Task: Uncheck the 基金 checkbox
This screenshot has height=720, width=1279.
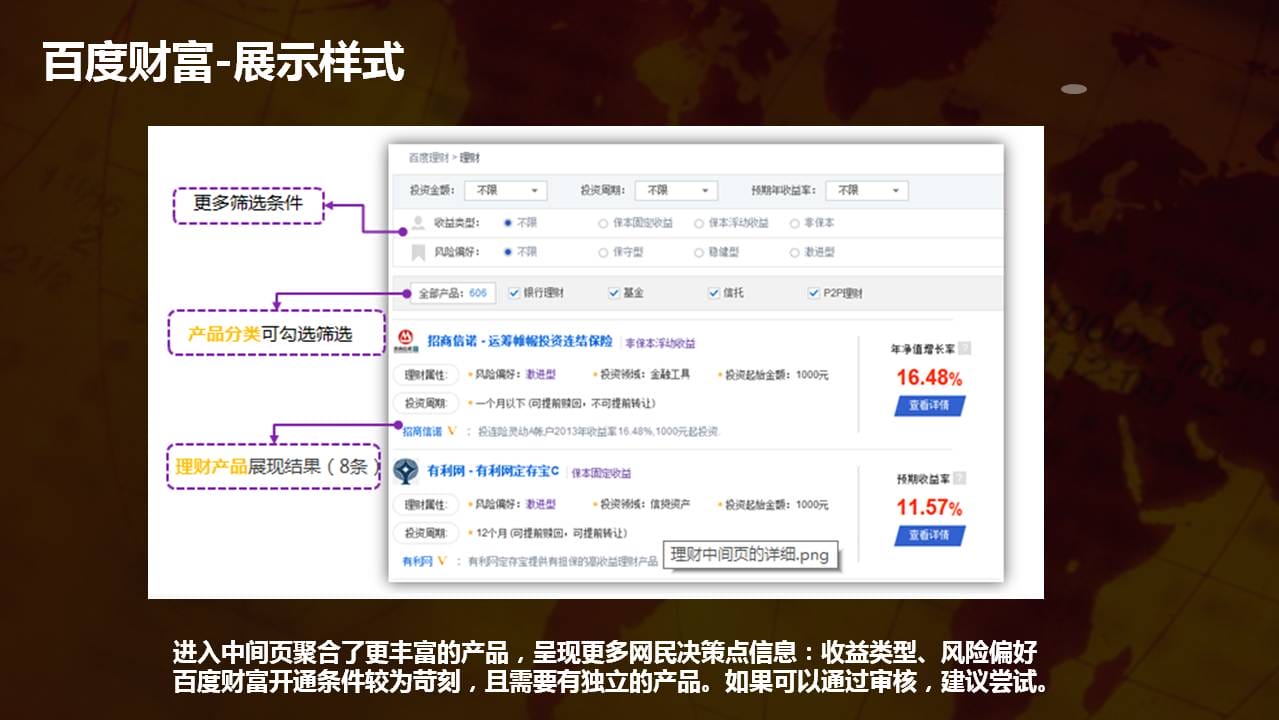Action: (x=614, y=293)
